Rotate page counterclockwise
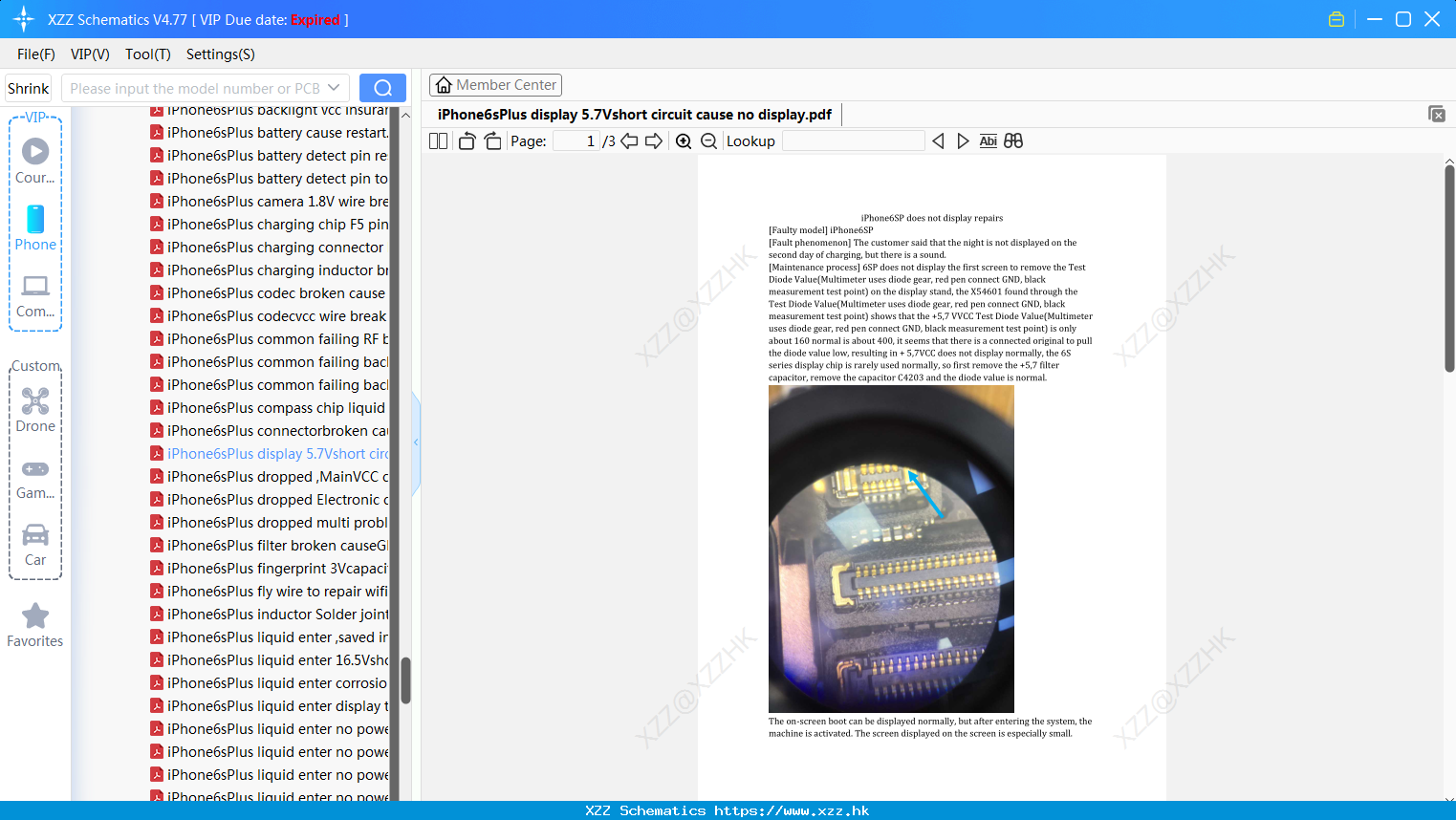The width and height of the screenshot is (1456, 820). (x=467, y=140)
